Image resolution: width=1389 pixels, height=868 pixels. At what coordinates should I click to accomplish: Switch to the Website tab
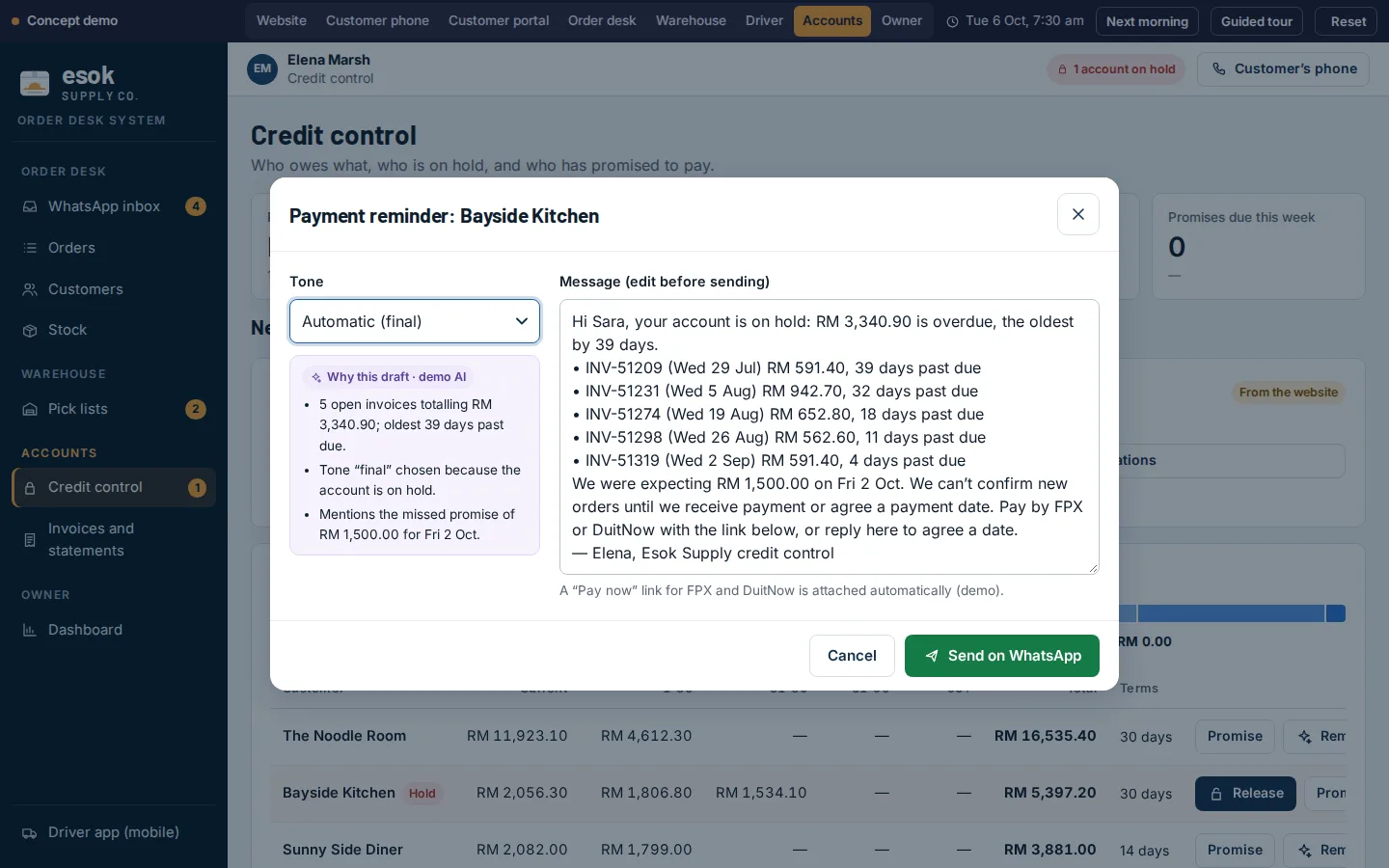coord(282,20)
